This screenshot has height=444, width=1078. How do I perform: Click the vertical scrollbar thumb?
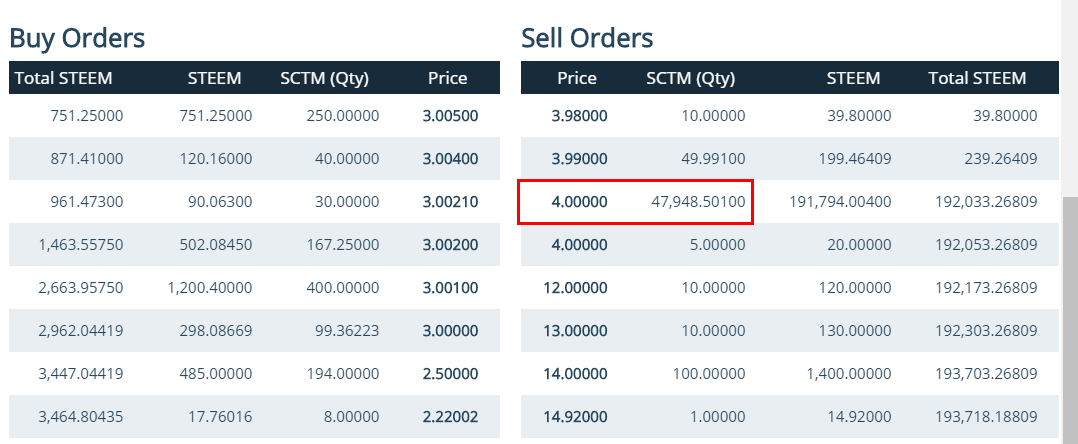click(1070, 320)
